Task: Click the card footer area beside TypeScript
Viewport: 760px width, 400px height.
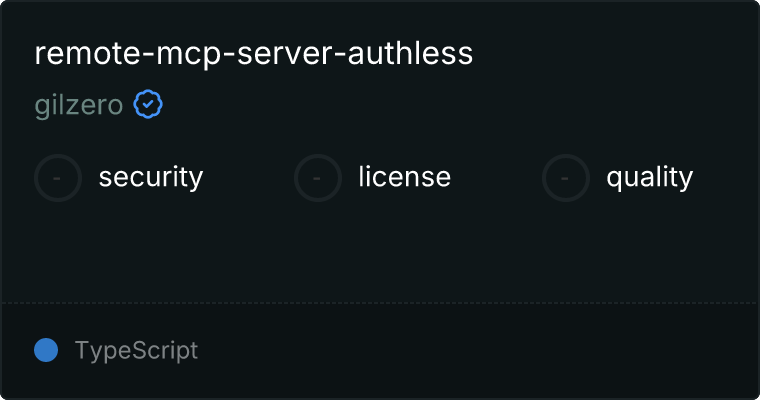Action: click(475, 350)
